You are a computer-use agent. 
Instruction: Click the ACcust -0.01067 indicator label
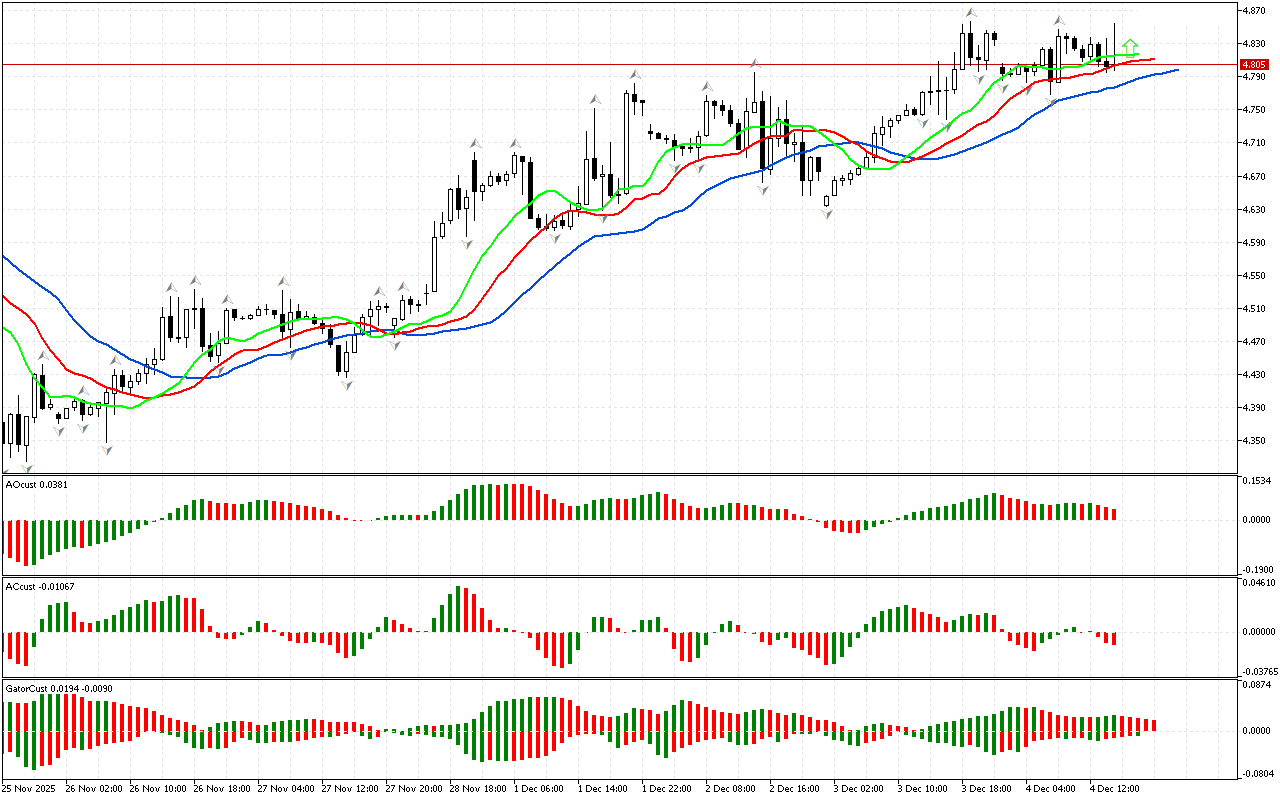(40, 585)
